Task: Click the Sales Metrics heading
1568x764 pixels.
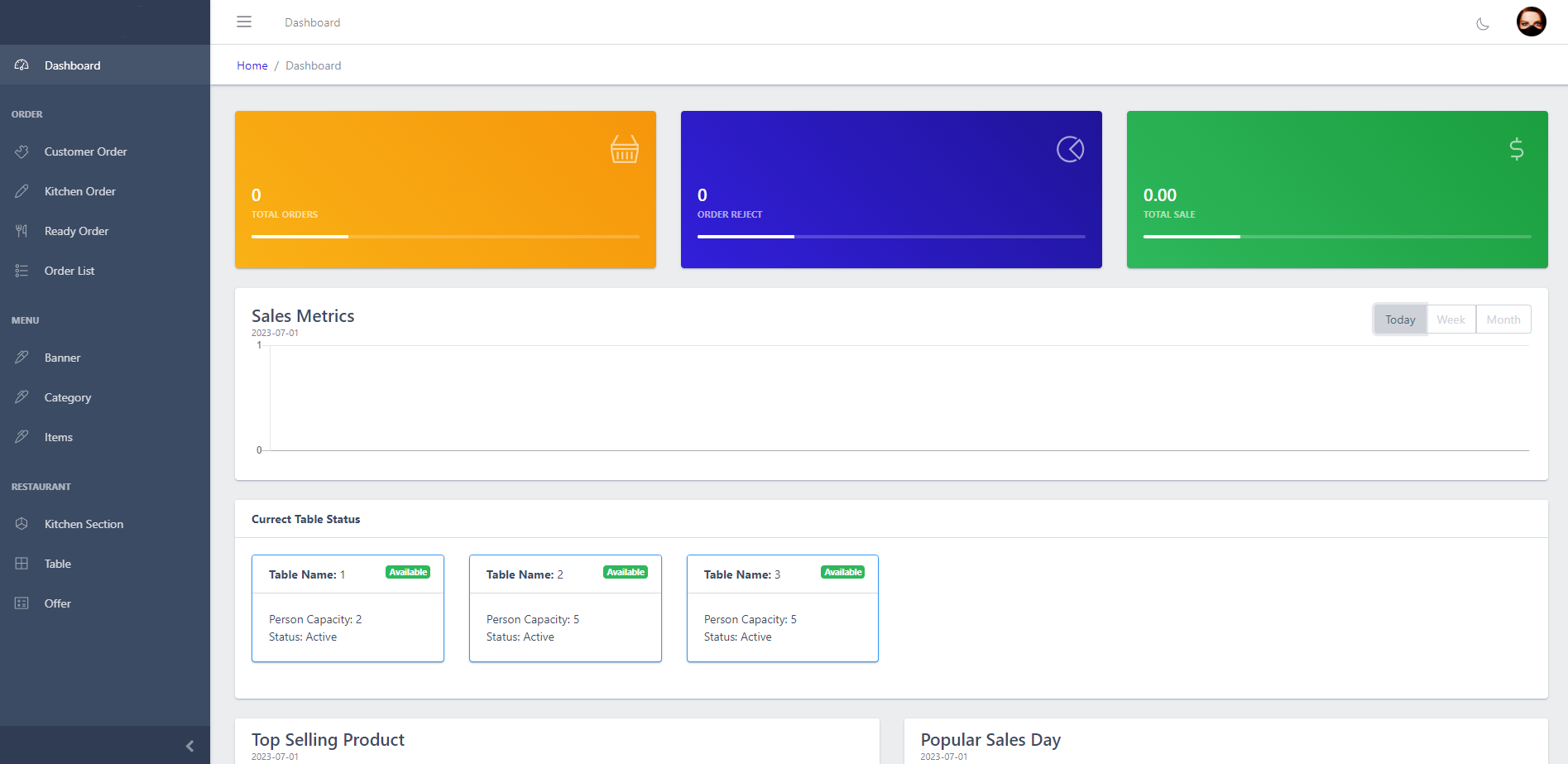Action: pos(303,316)
